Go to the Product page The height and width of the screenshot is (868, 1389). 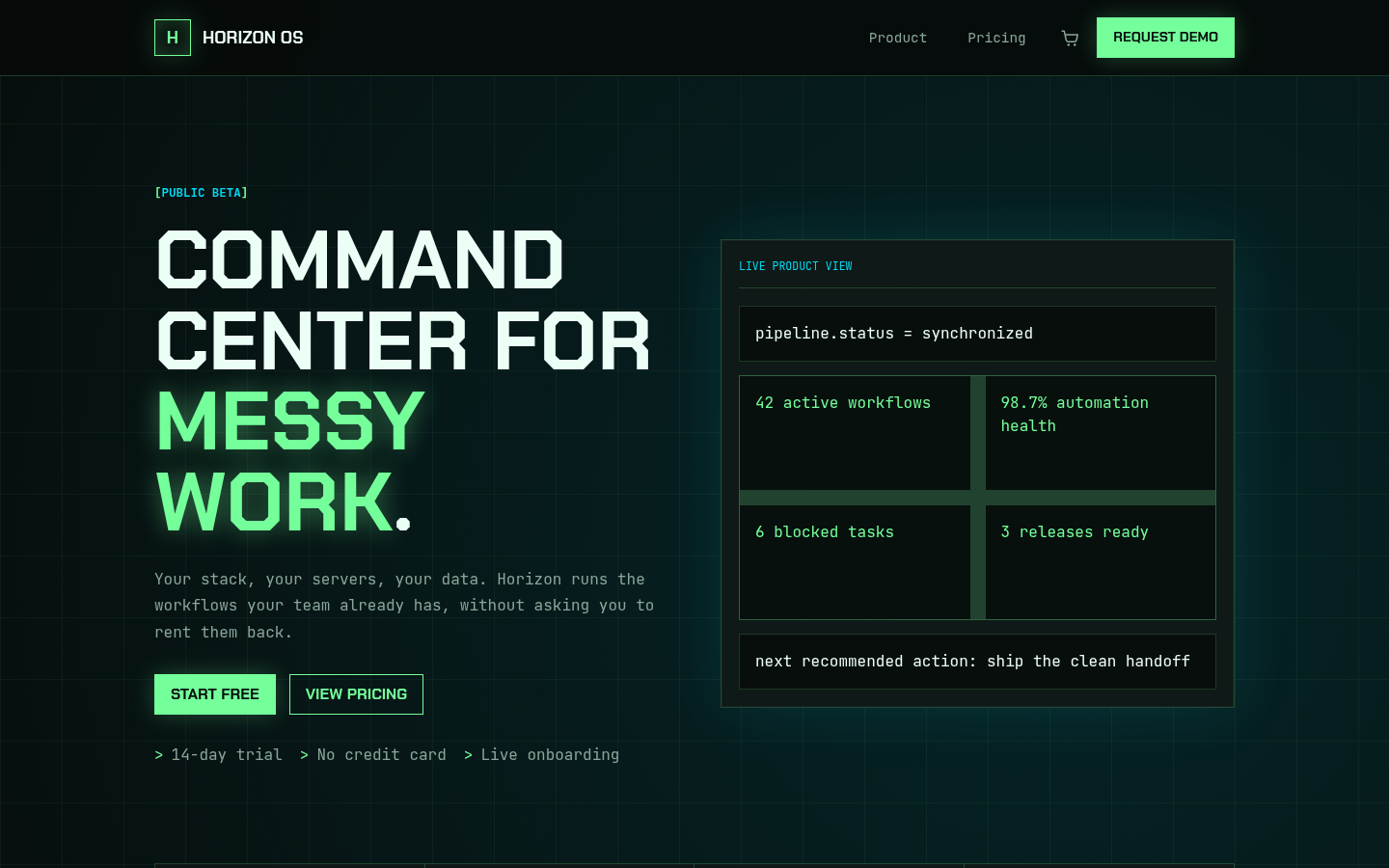[x=898, y=38]
